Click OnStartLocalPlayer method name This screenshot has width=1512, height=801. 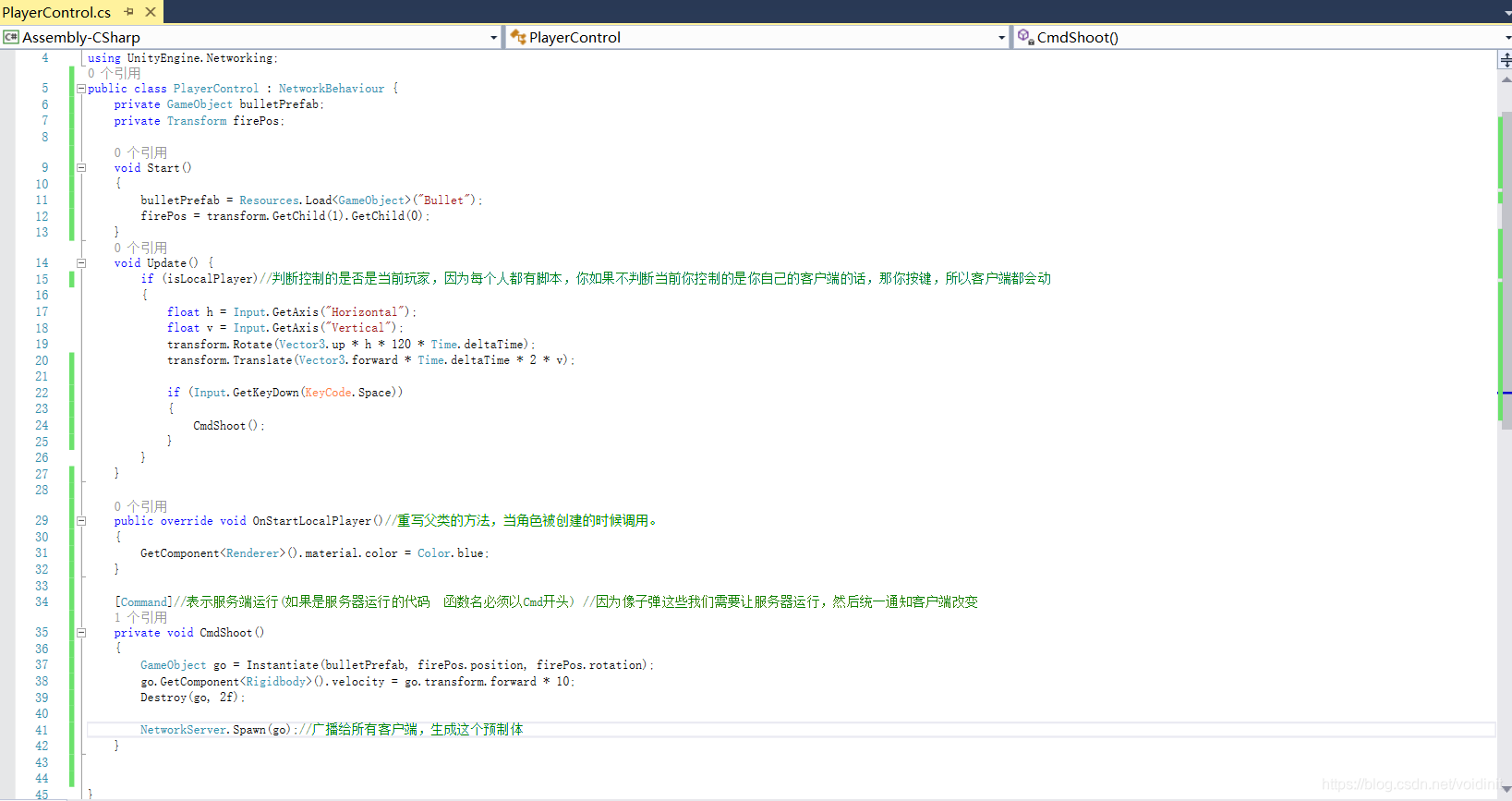(x=312, y=521)
